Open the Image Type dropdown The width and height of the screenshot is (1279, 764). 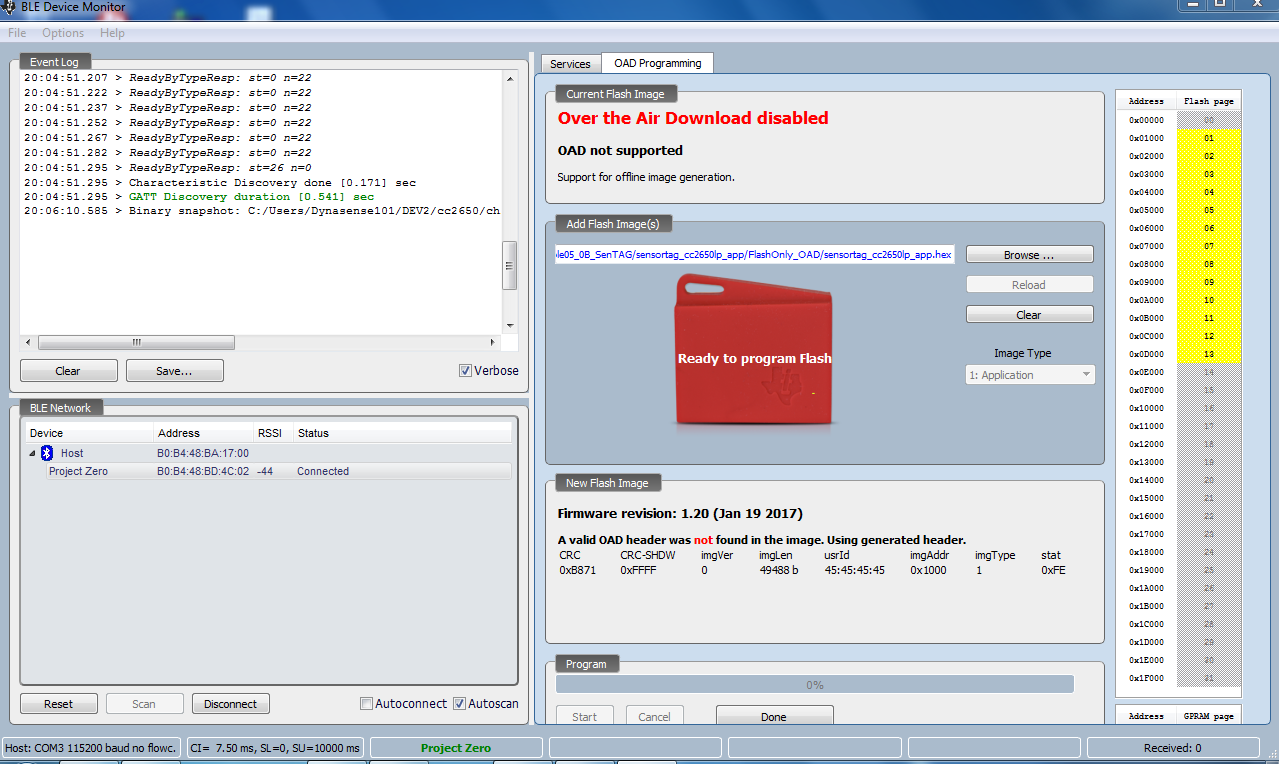click(1030, 375)
